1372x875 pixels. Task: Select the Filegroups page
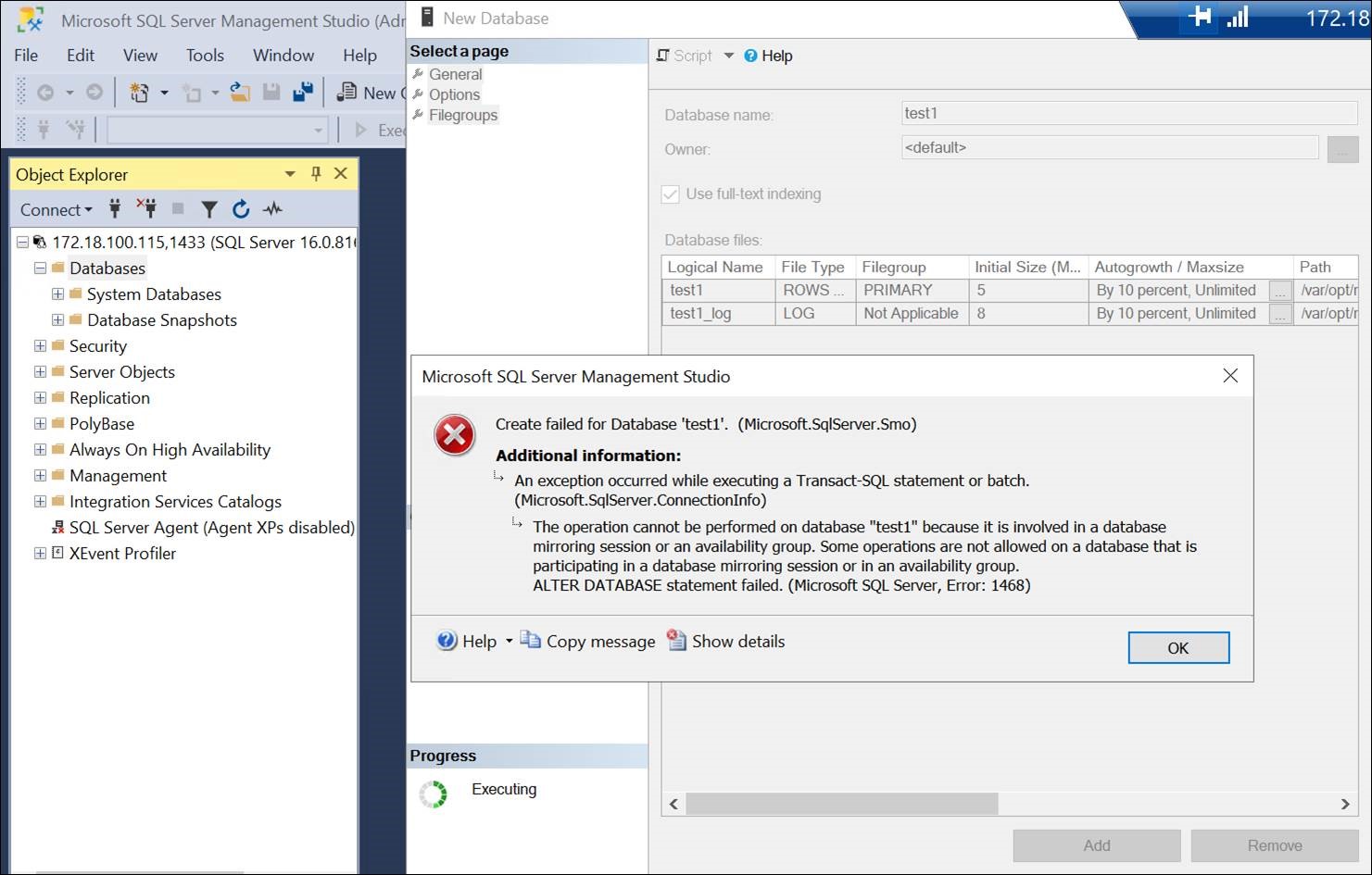point(463,115)
